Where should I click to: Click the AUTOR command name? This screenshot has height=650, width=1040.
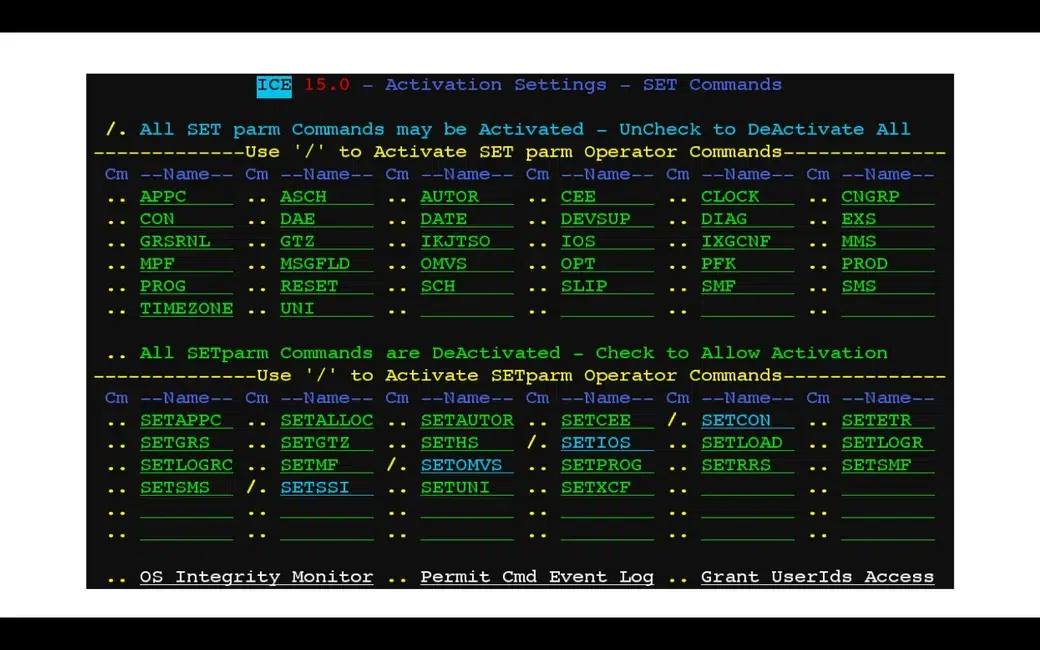click(x=449, y=197)
